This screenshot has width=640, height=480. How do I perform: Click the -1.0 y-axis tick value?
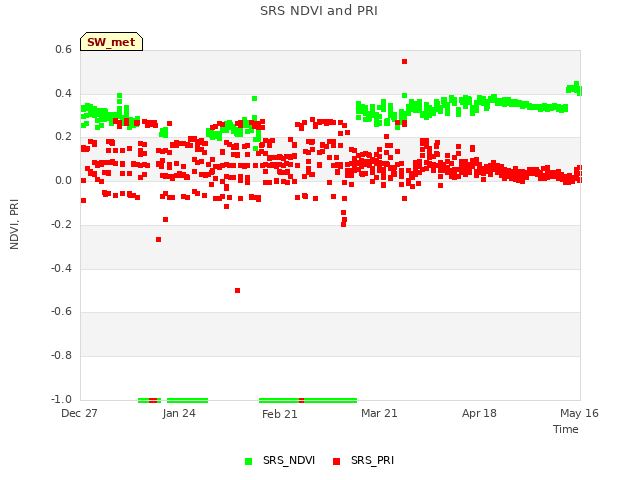point(62,399)
